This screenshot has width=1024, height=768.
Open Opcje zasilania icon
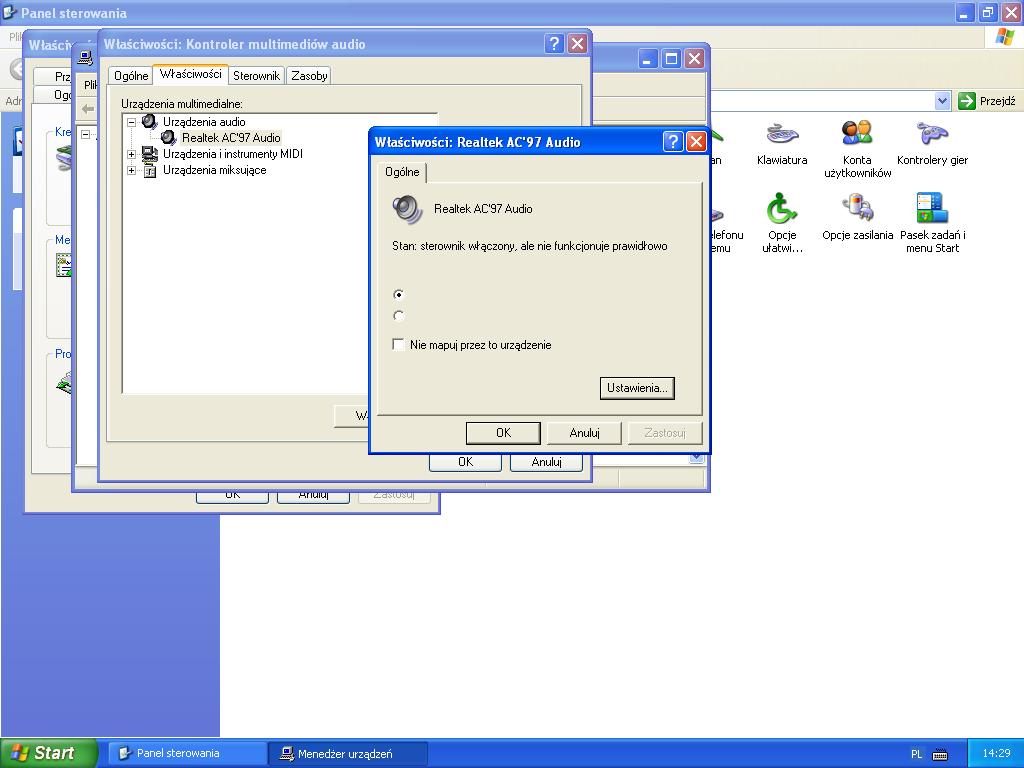[857, 217]
